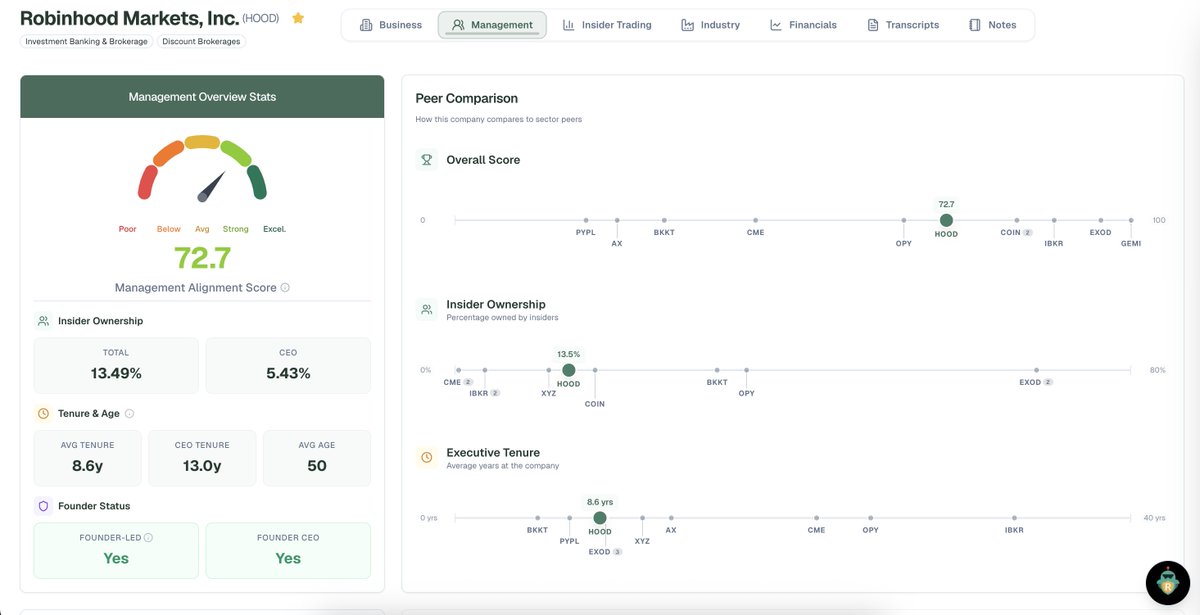The height and width of the screenshot is (615, 1200).
Task: Click the clock icon beside Executive Tenure
Action: (427, 457)
